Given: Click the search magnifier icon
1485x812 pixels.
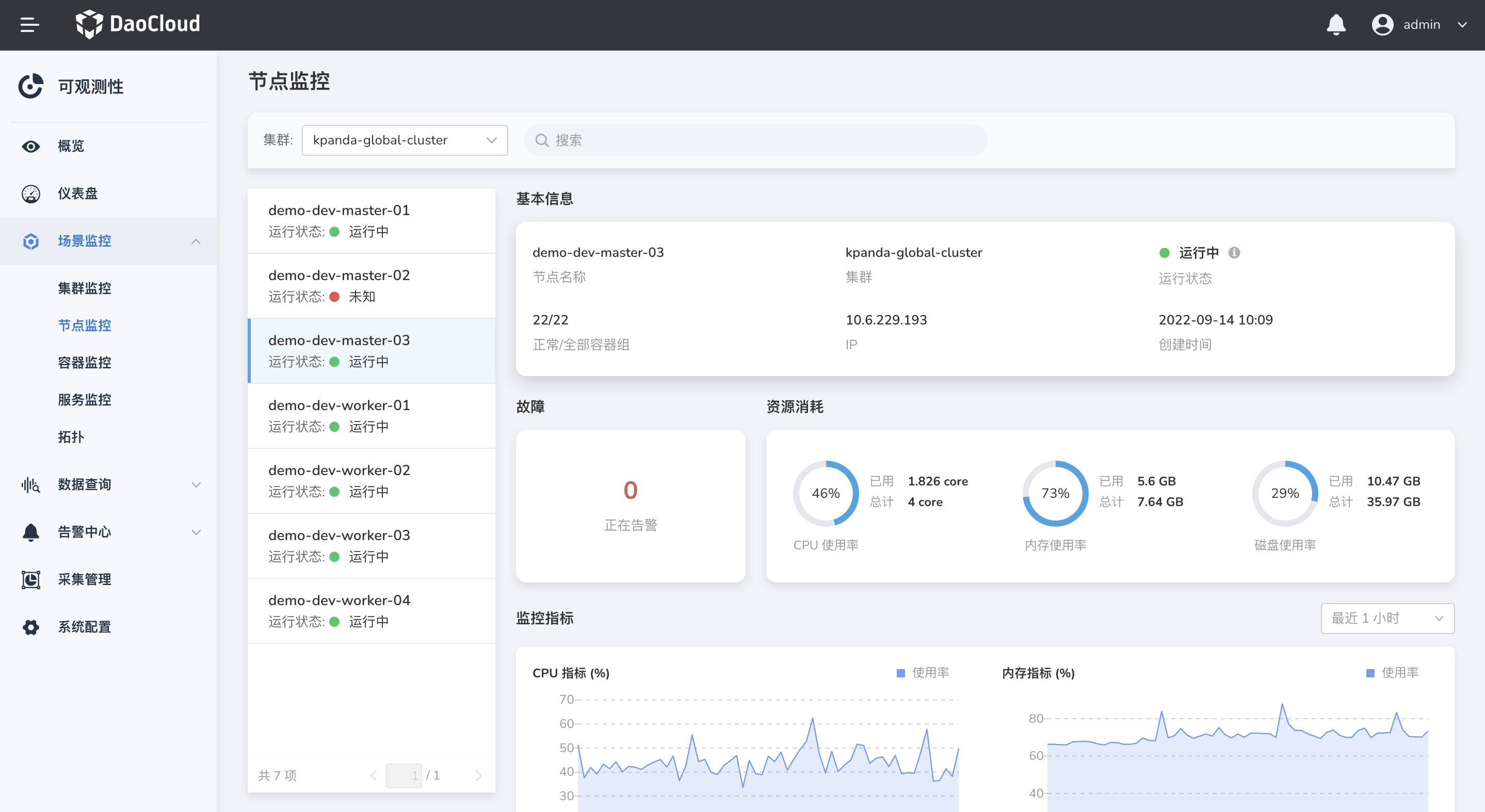Looking at the screenshot, I should point(542,140).
